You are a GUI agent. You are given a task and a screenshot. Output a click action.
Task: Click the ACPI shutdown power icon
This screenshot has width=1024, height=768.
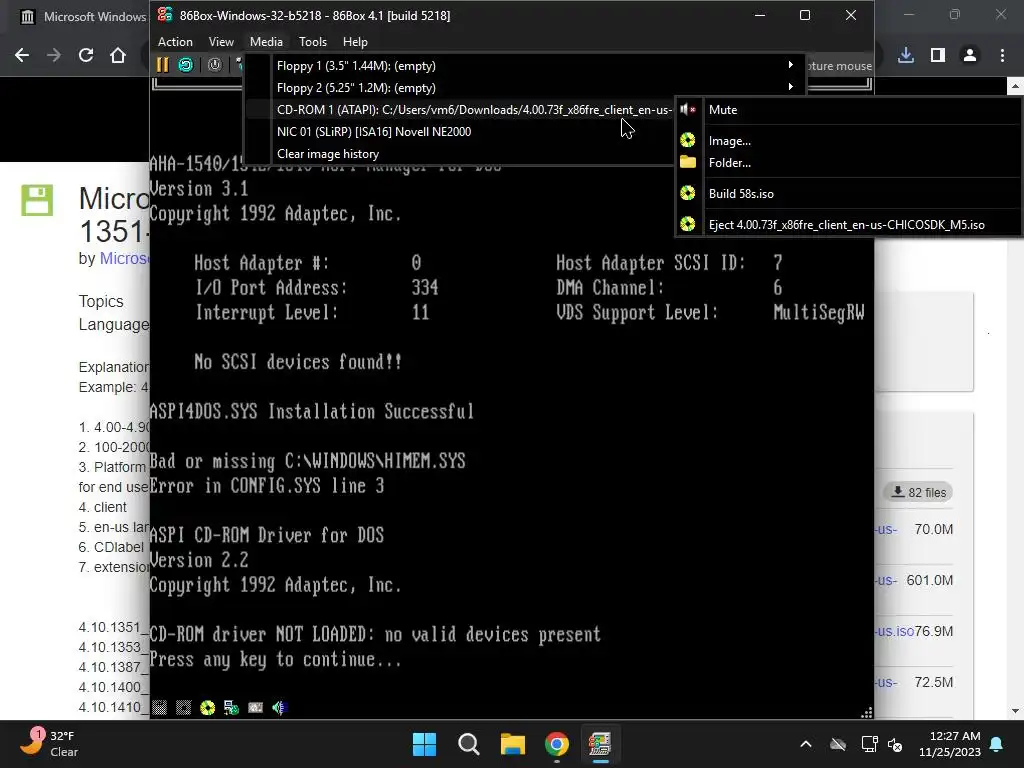tap(215, 65)
